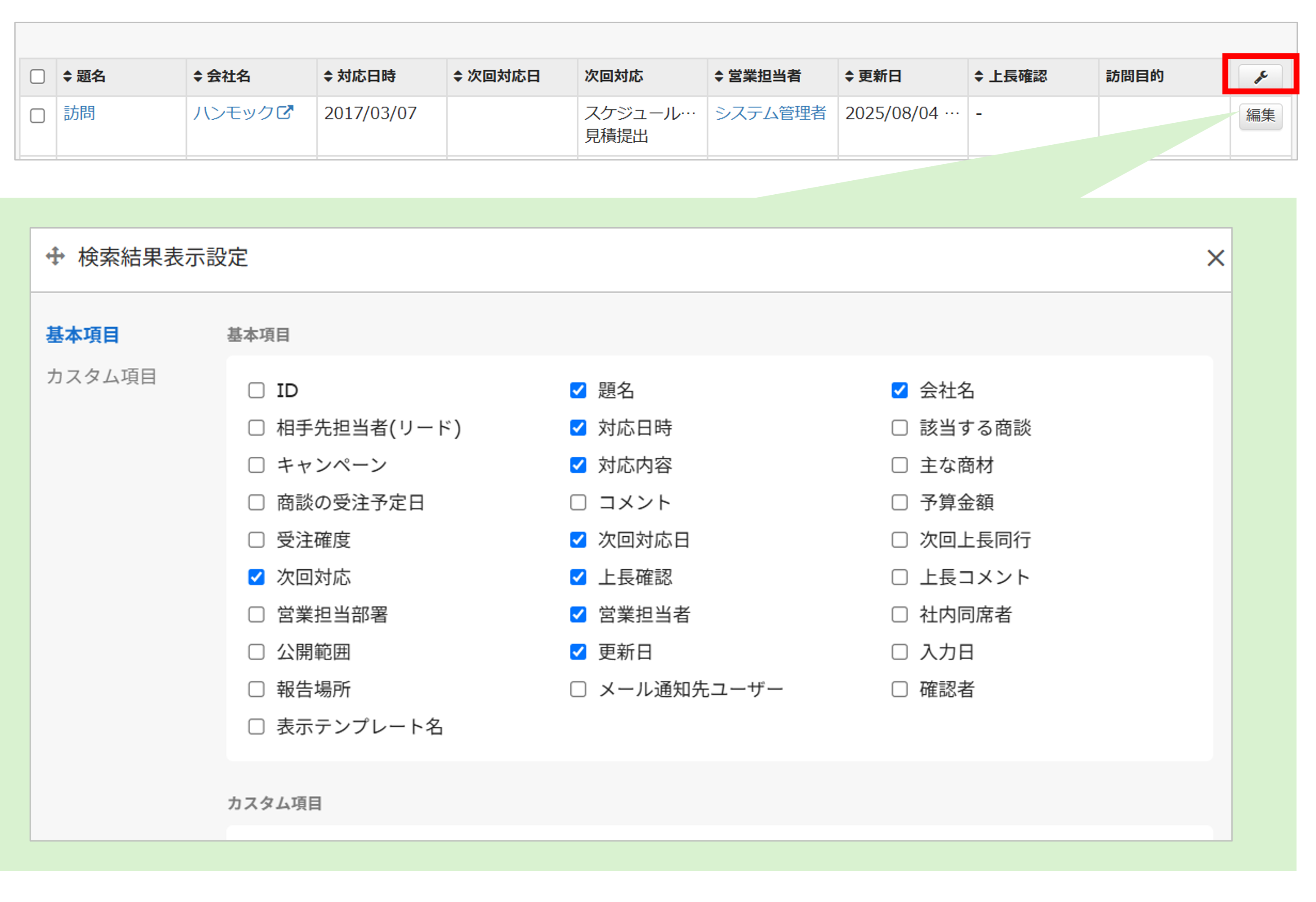The width and height of the screenshot is (1316, 902).
Task: Sort by 営業担当者 column arrow icon
Action: click(x=719, y=76)
